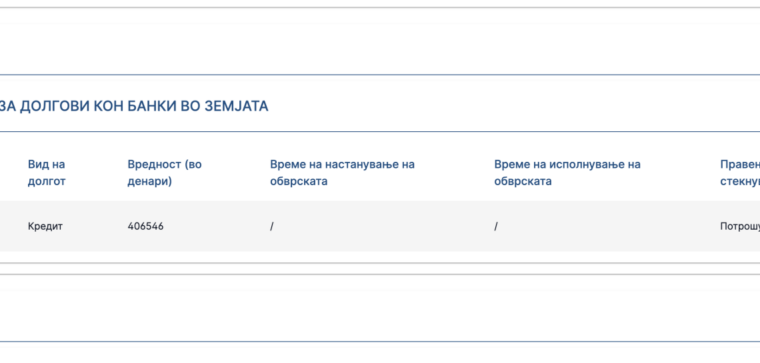
Task: Click the blank panel above the heading
Action: coord(380,41)
